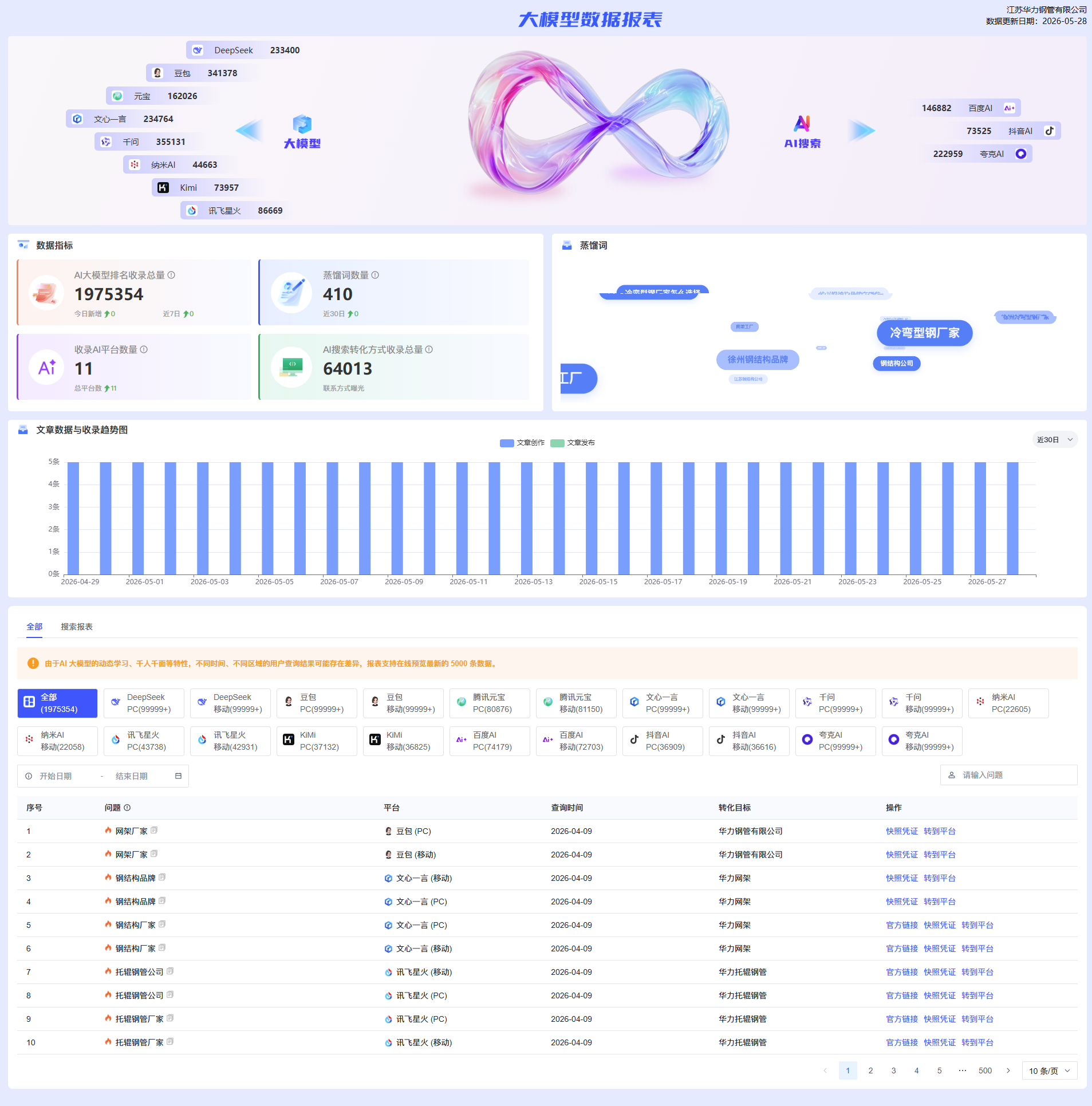Click the 文心一言 icon in the top banner
Screen dimensions: 1092x1106
tap(77, 119)
